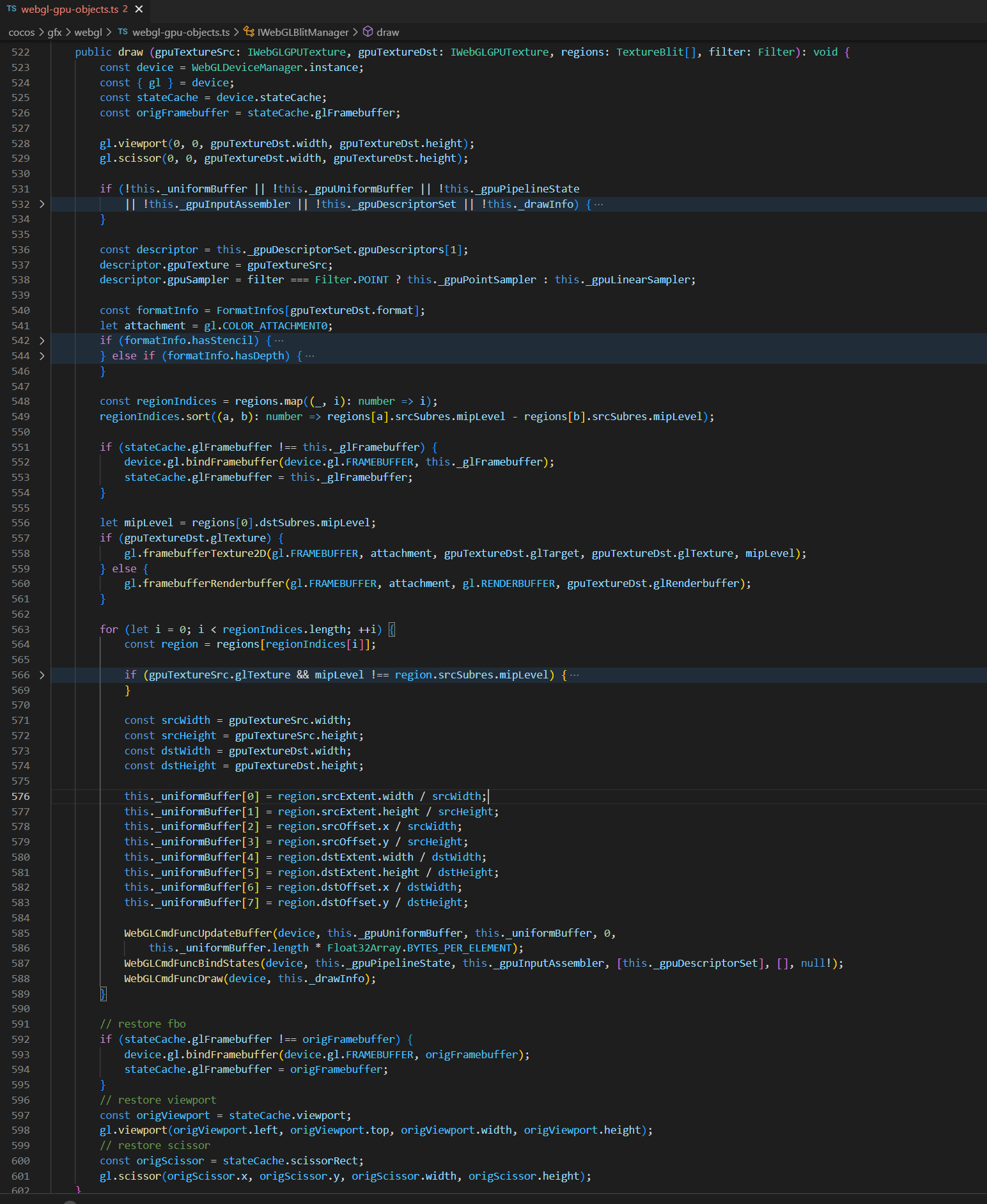This screenshot has width=987, height=1204.
Task: Expand the folded hasStencil block at line 542
Action: click(42, 341)
